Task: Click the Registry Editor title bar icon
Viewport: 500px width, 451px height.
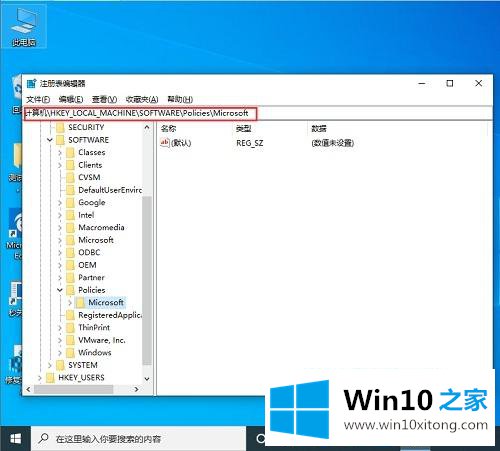Action: click(31, 83)
